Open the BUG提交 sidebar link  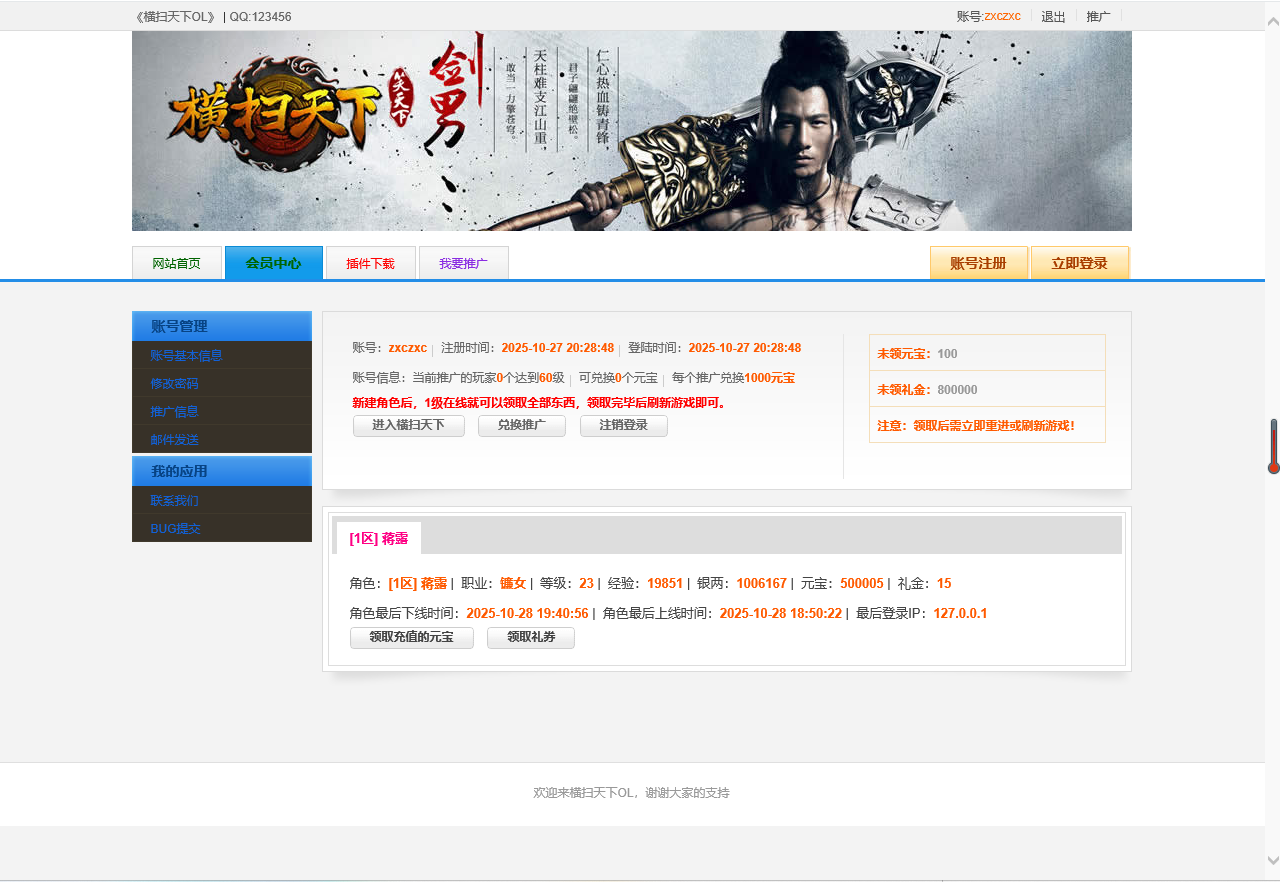[175, 528]
